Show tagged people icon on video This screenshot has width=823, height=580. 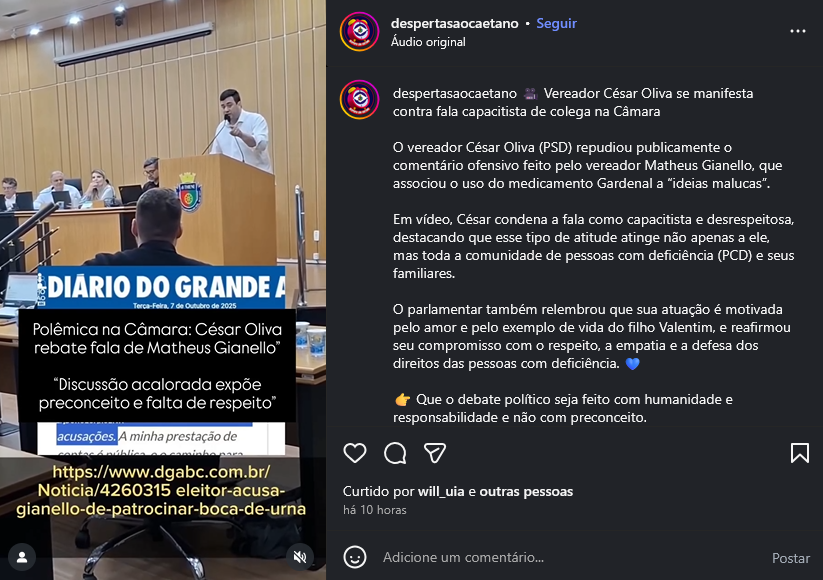(22, 557)
